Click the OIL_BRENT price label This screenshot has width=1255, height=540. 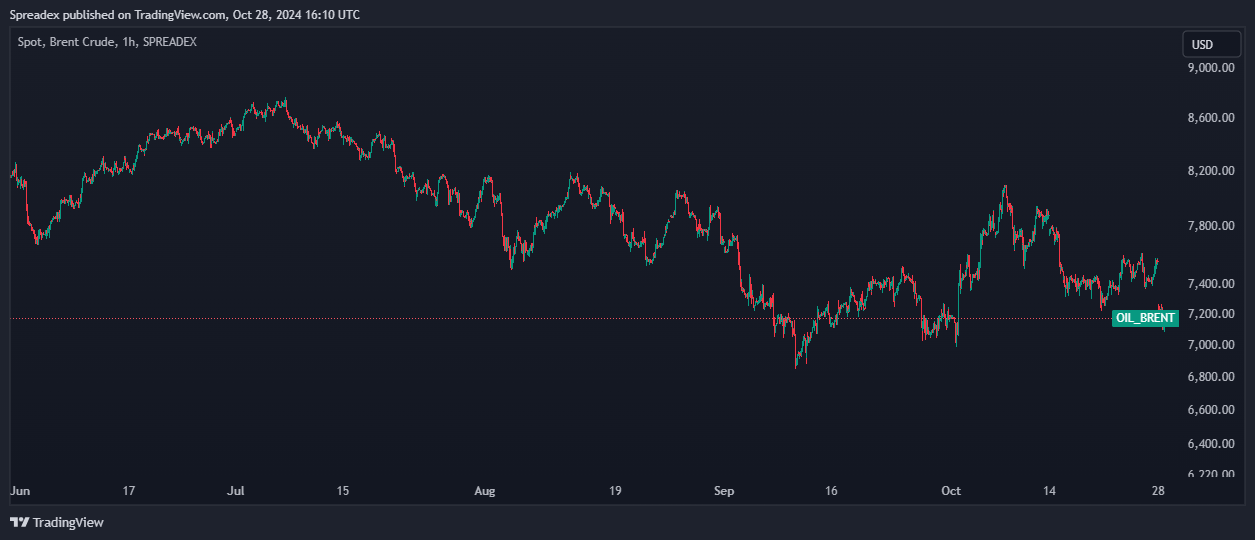pyautogui.click(x=1146, y=318)
